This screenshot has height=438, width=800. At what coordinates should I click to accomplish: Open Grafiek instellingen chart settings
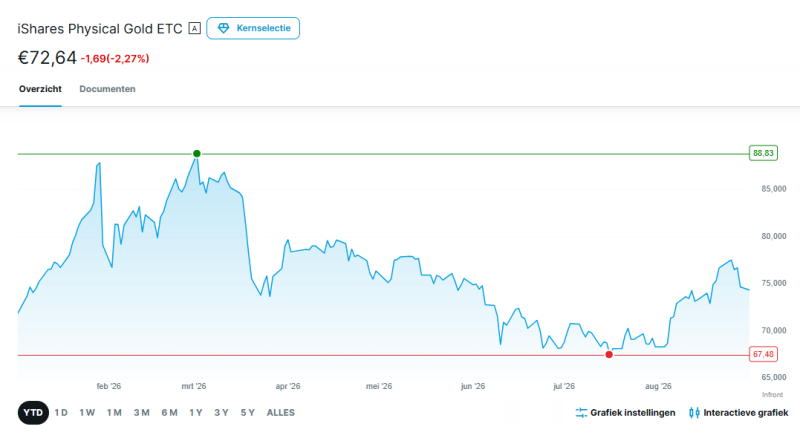click(626, 412)
